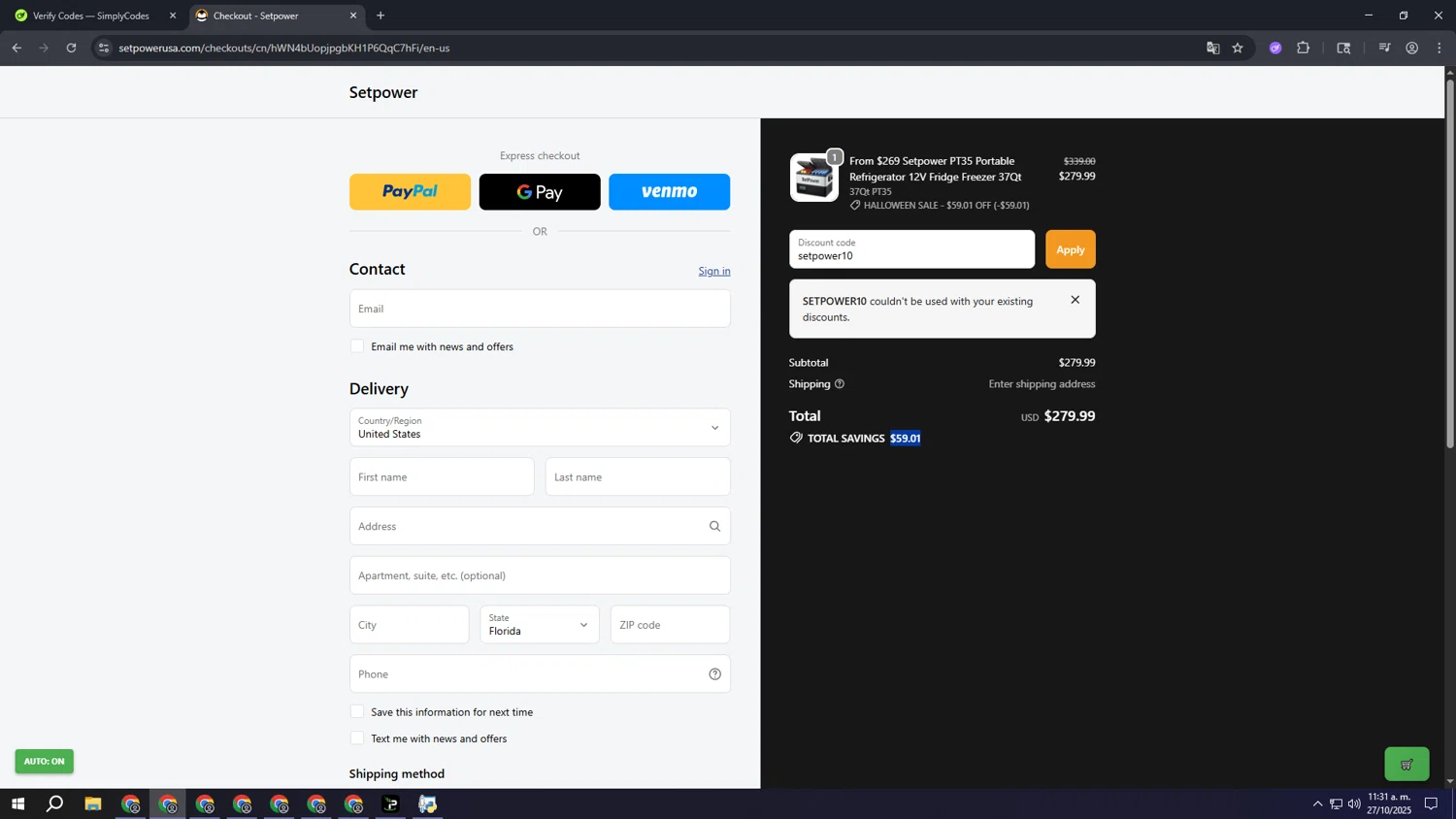This screenshot has width=1456, height=819.
Task: Open the volume control in tray
Action: [1354, 804]
